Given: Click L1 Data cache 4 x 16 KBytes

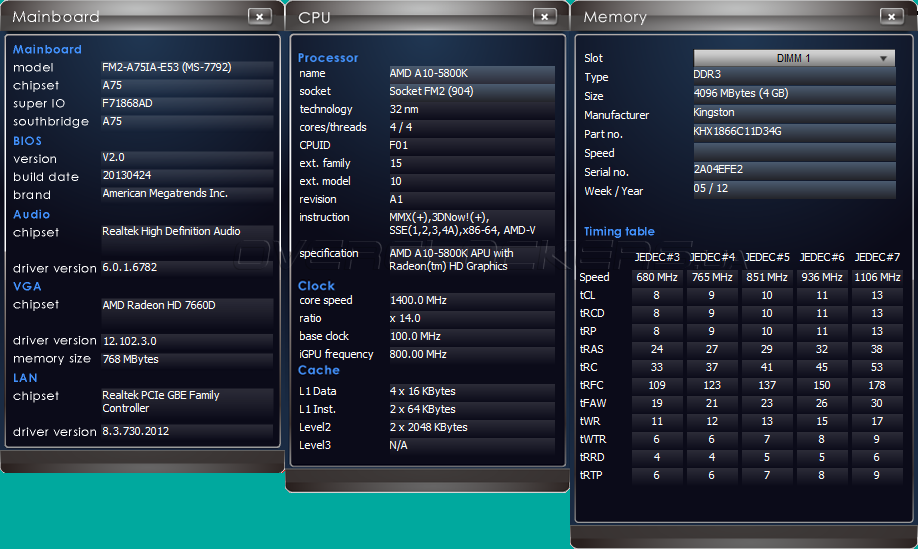Looking at the screenshot, I should pos(471,391).
